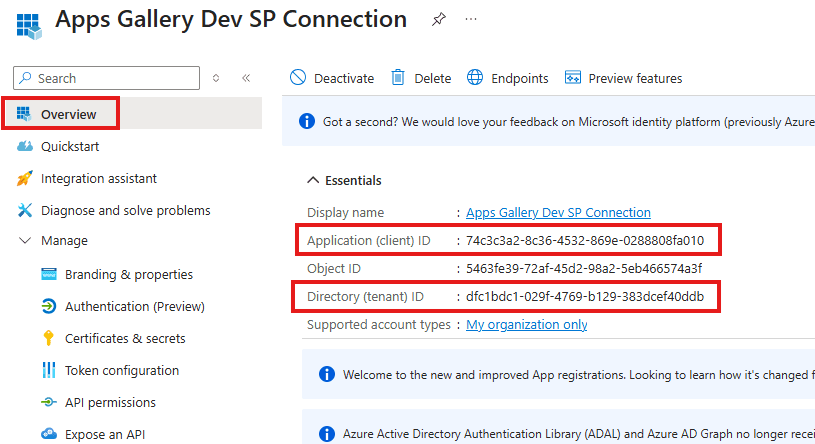Image resolution: width=815 pixels, height=444 pixels.
Task: Click the Quickstart cloud icon
Action: point(24,146)
